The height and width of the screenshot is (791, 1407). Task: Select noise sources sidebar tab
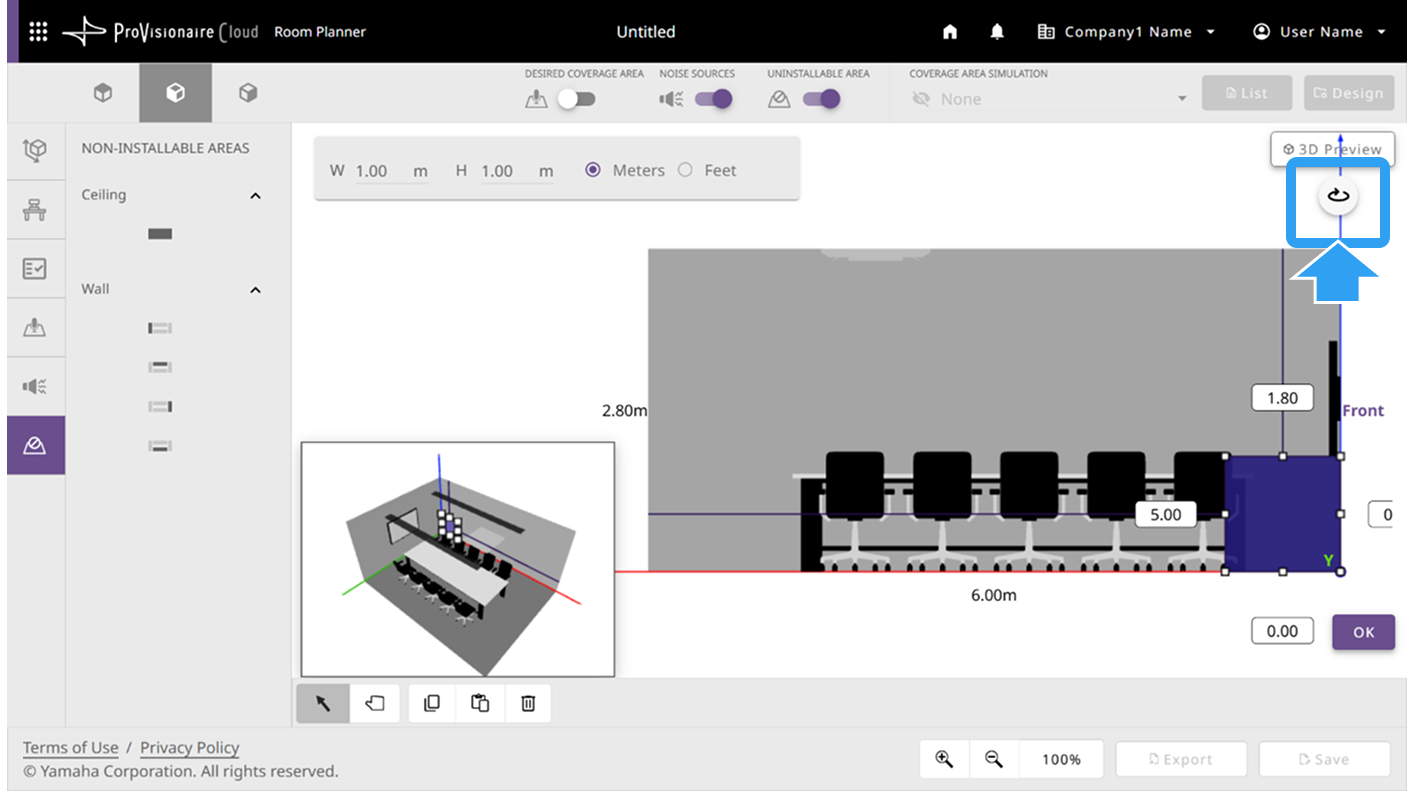[x=35, y=386]
